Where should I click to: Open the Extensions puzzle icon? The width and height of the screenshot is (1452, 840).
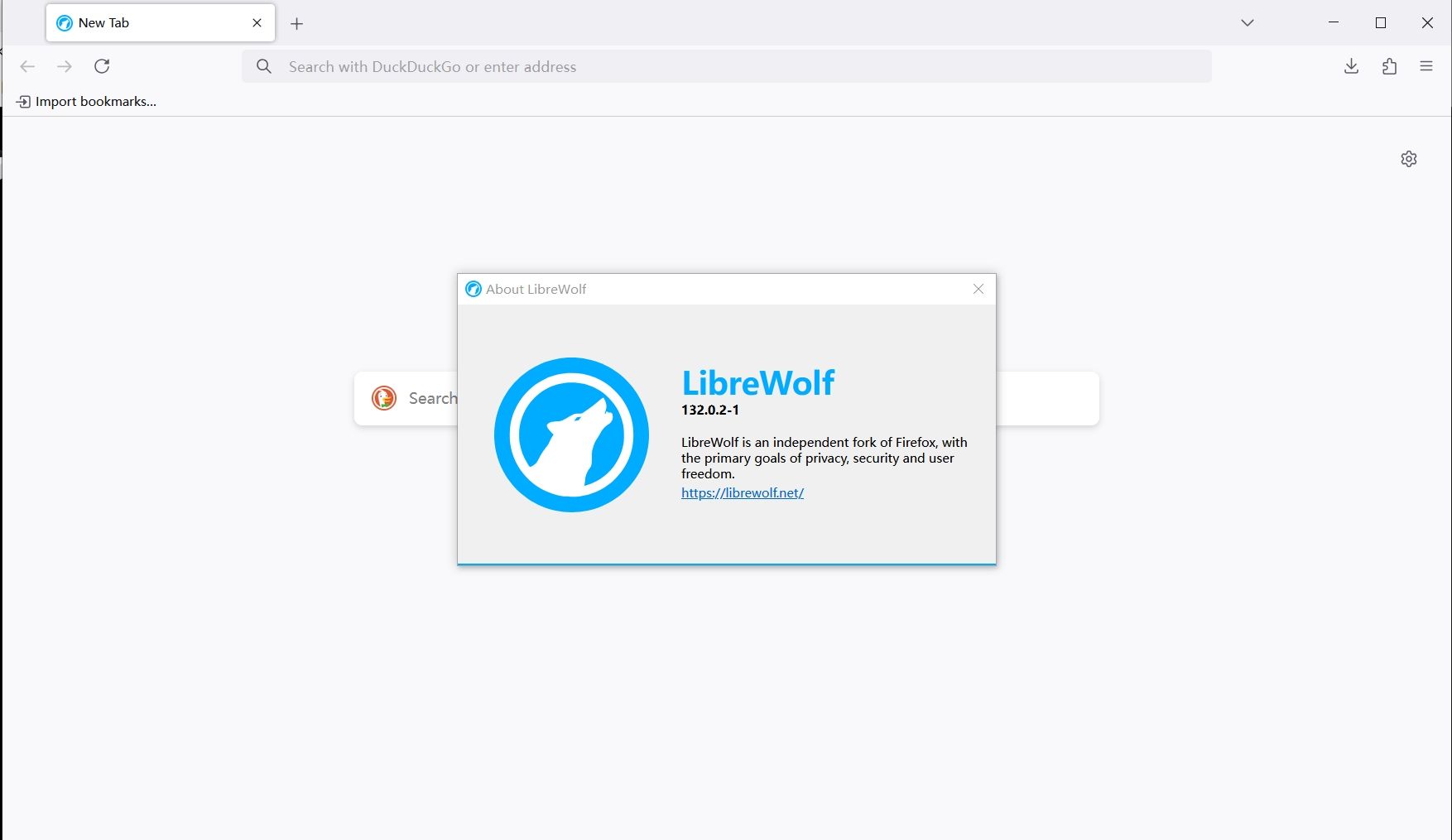point(1389,66)
